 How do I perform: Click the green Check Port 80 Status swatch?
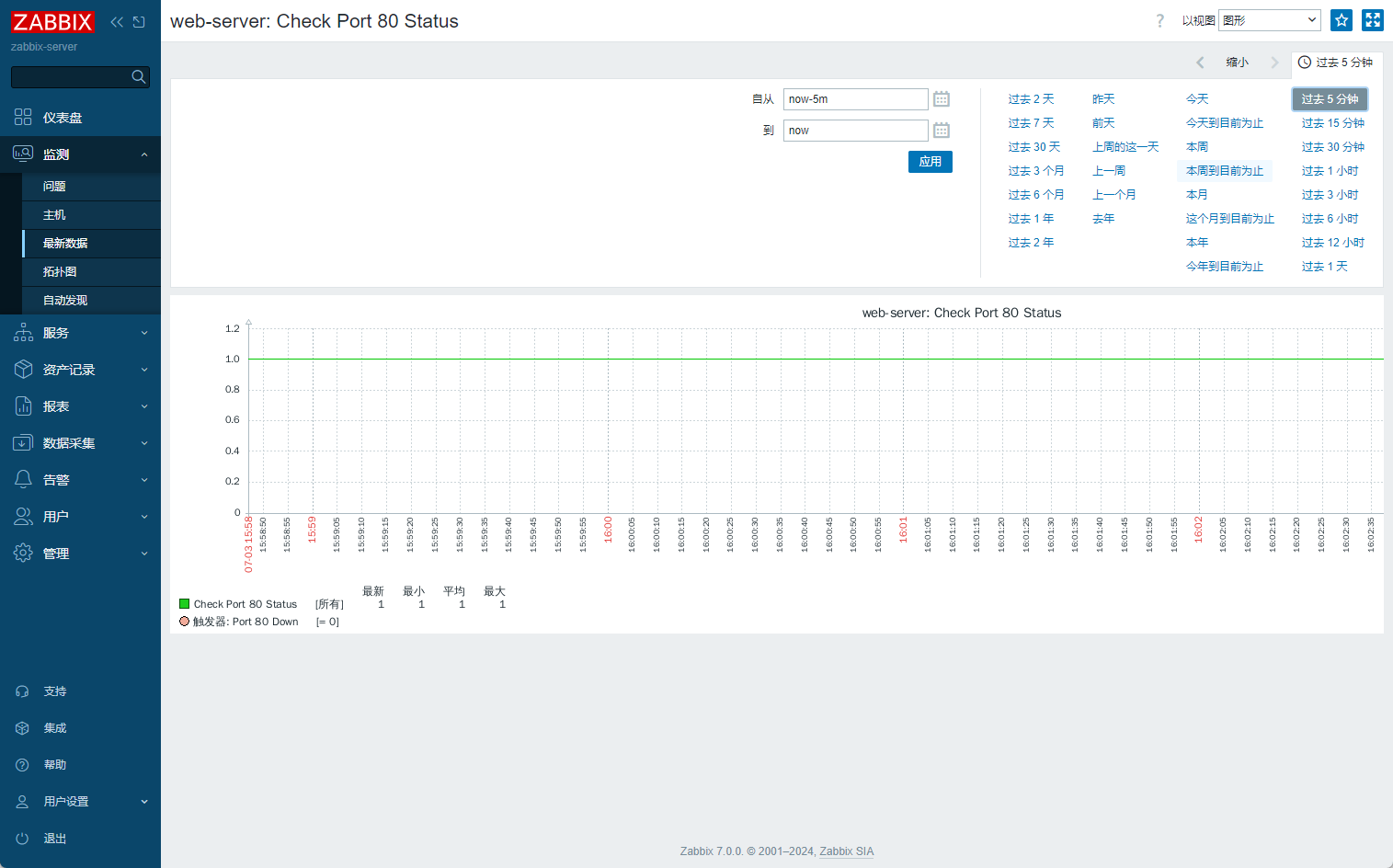184,604
